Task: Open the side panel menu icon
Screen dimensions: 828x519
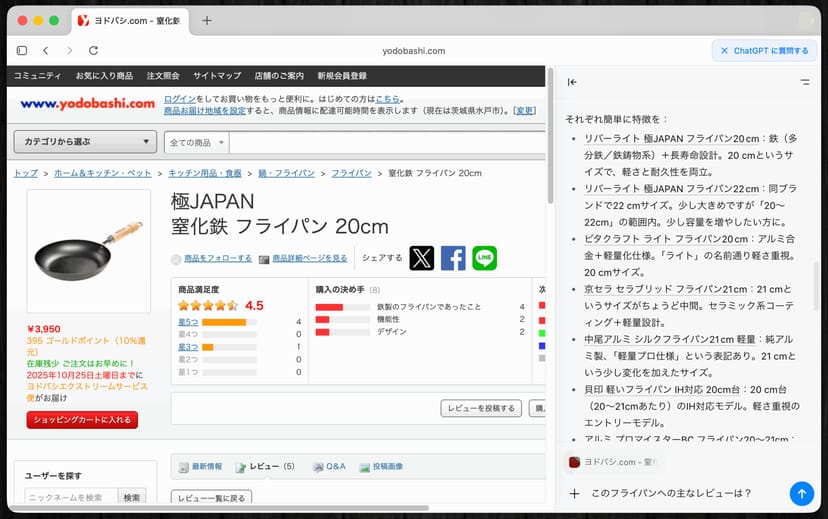Action: click(805, 82)
